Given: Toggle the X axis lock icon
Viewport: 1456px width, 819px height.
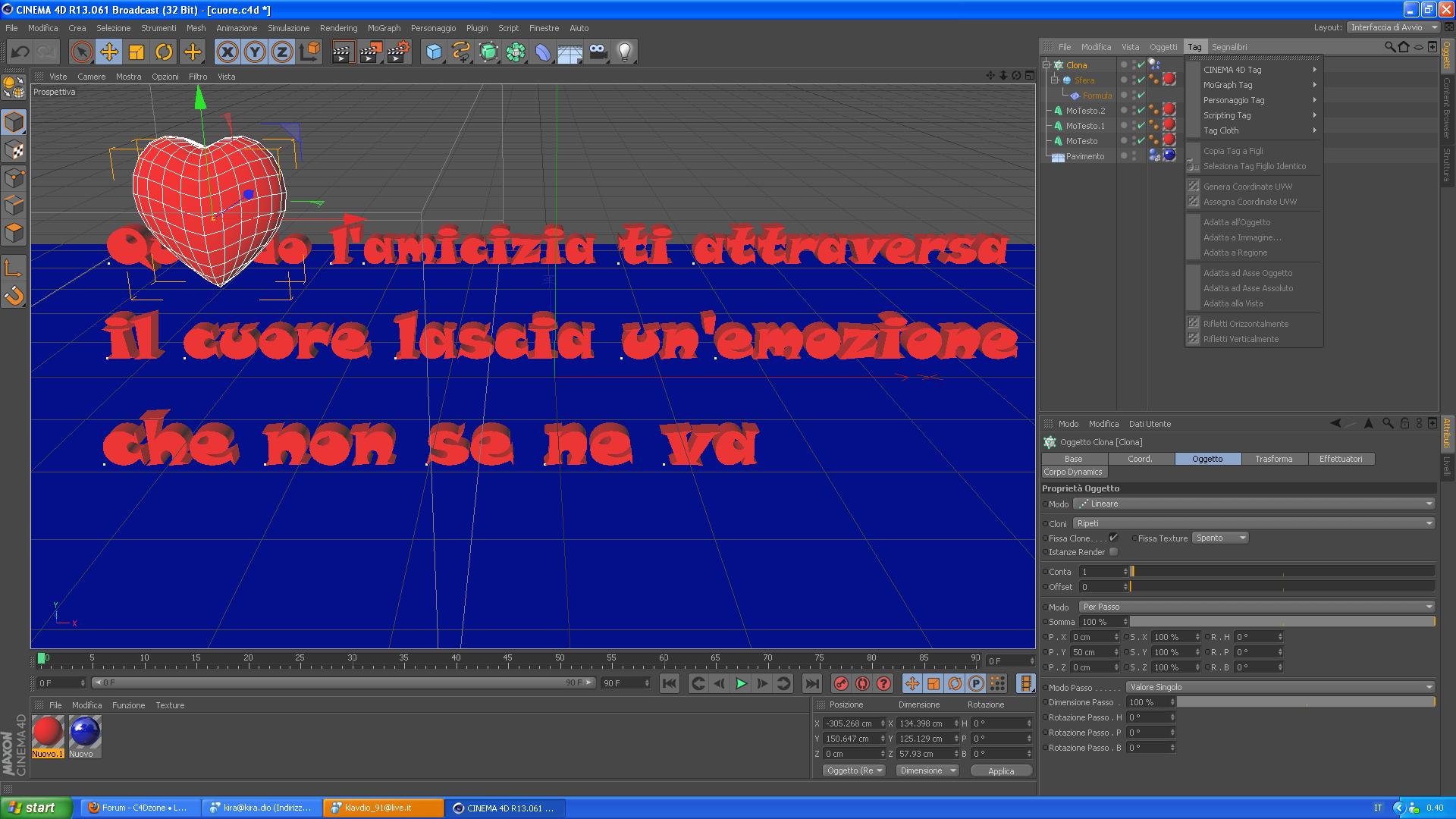Looking at the screenshot, I should point(227,52).
